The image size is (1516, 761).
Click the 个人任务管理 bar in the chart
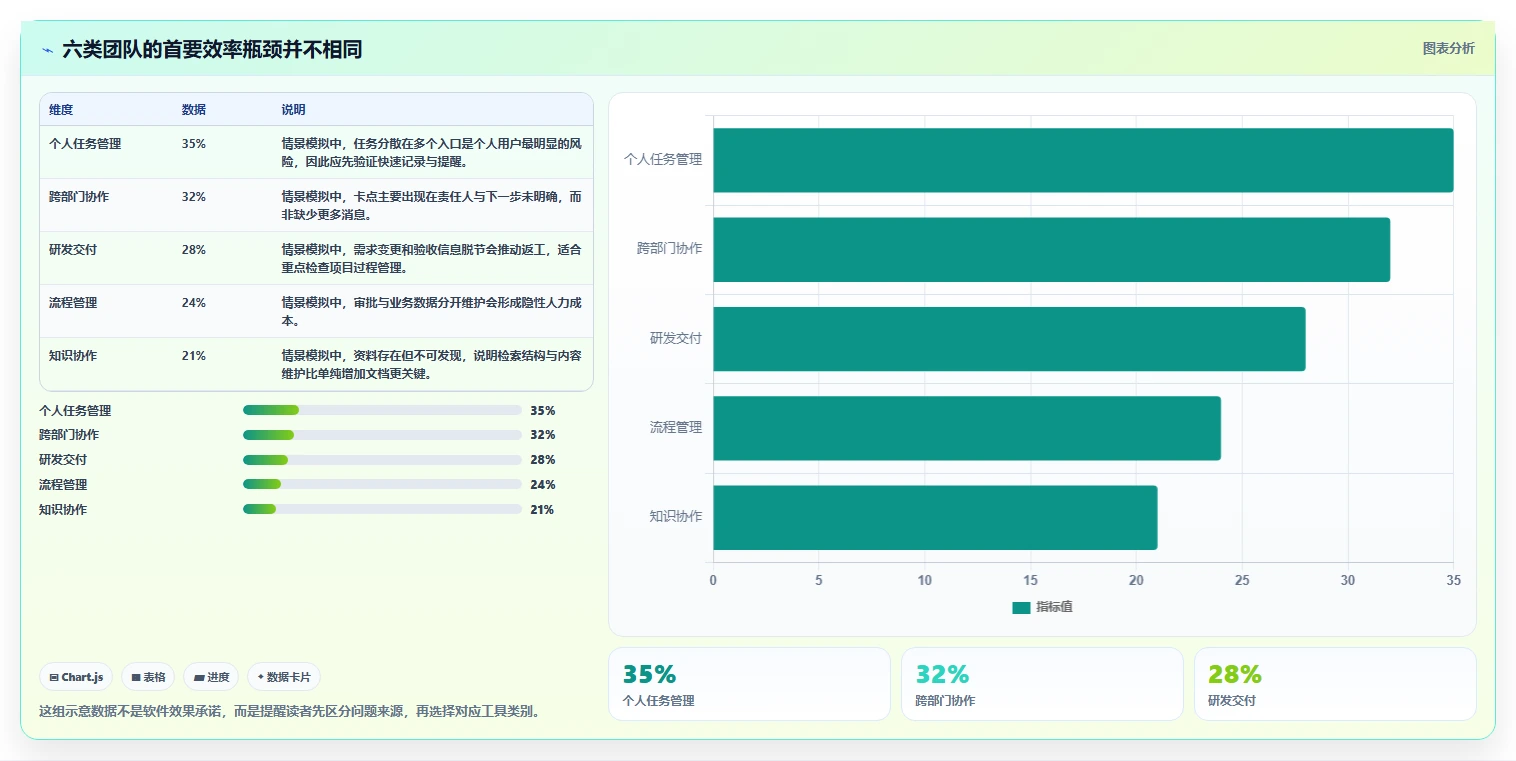[1083, 160]
